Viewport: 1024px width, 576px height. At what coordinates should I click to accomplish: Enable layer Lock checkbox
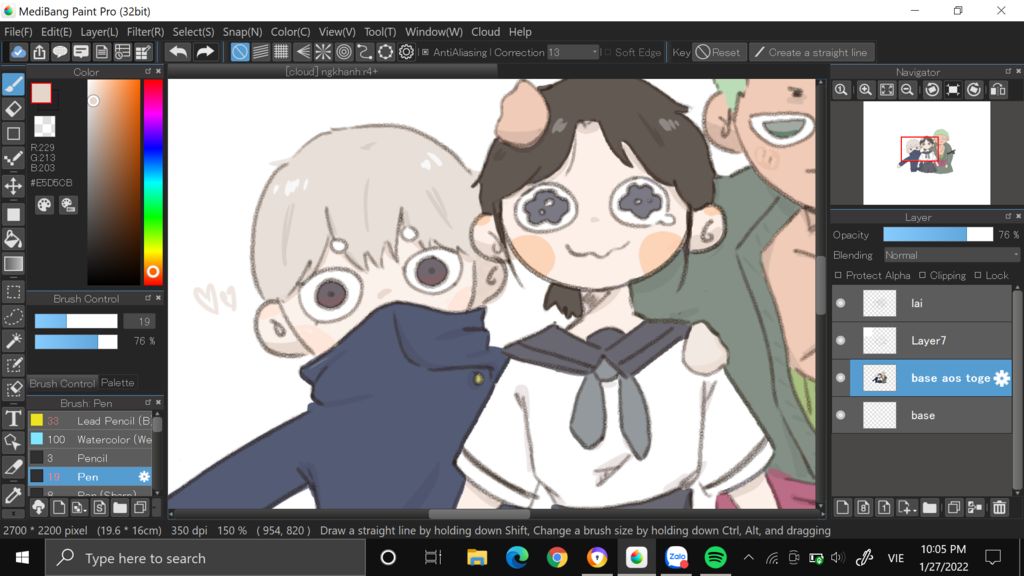tap(978, 276)
